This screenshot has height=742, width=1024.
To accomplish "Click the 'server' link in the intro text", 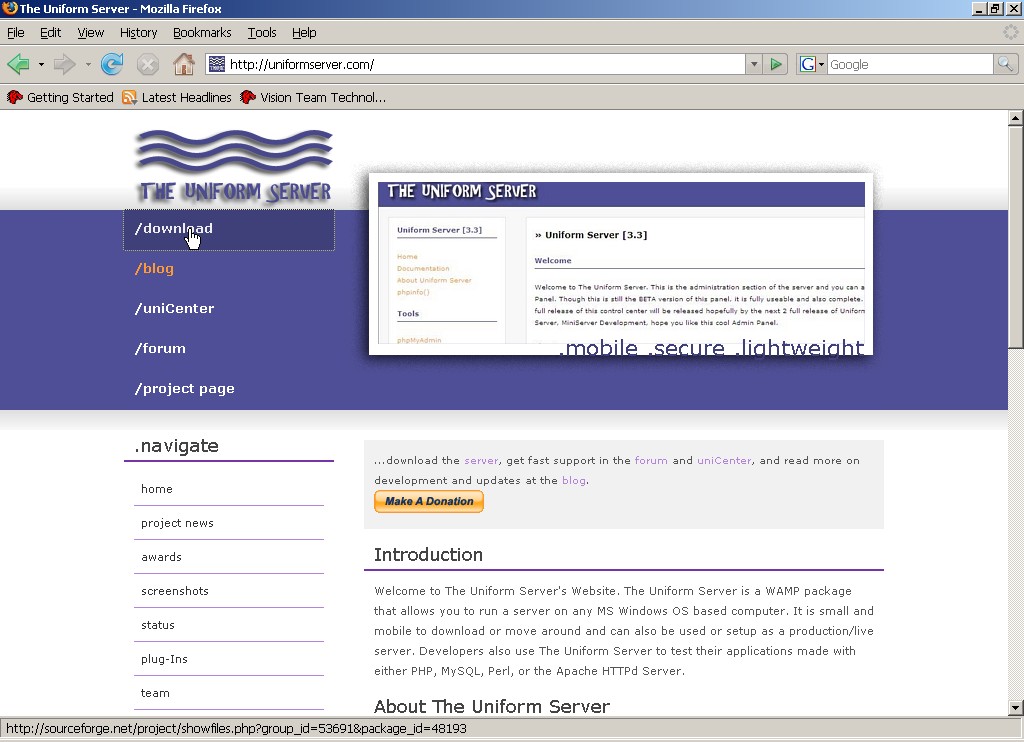I will 481,460.
